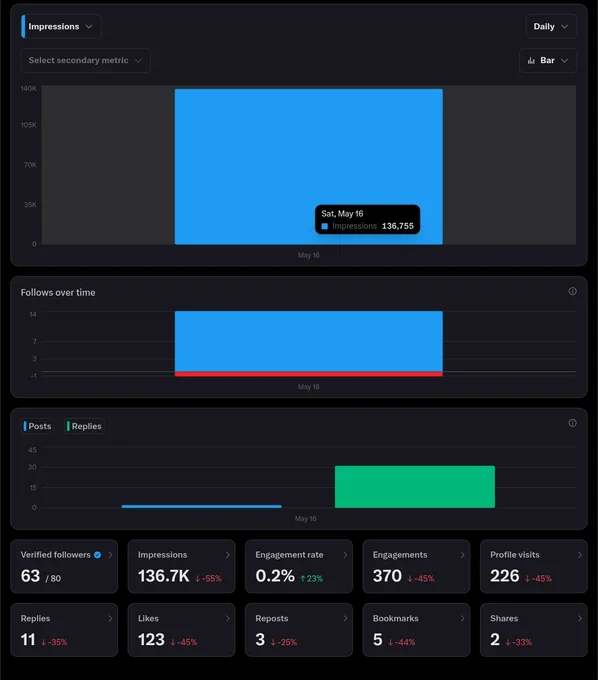This screenshot has height=680, width=598.
Task: Click the -44% change on Bookmarks card
Action: [402, 642]
